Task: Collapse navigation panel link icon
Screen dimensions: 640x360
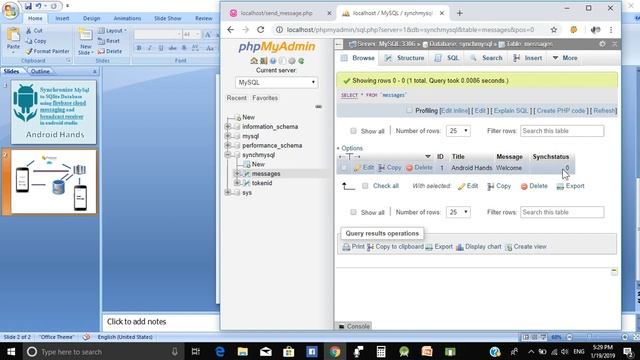Action: click(x=318, y=107)
